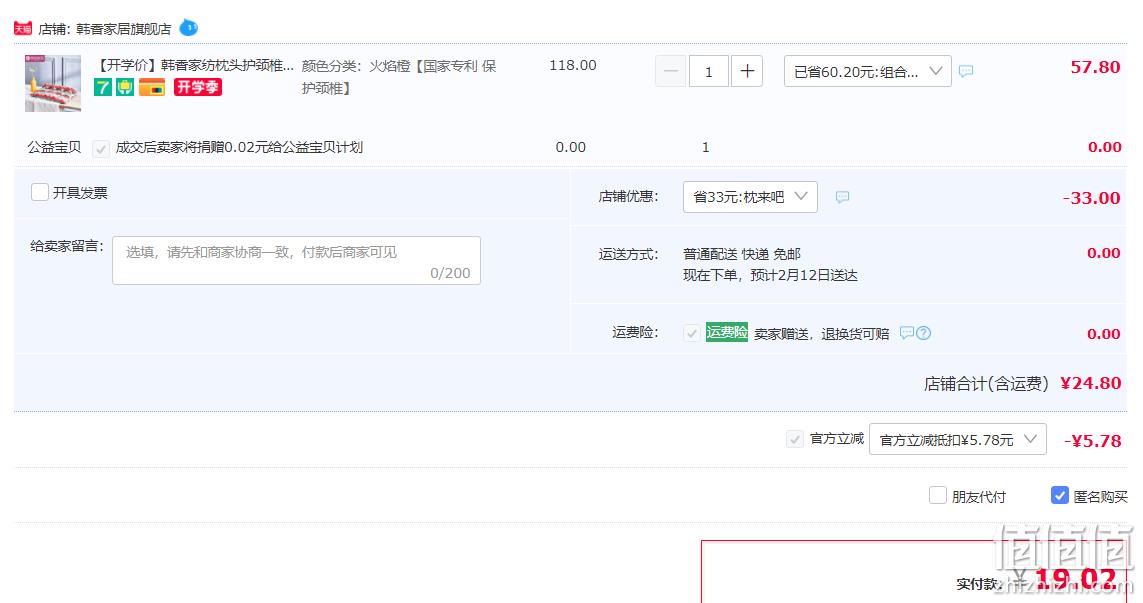The image size is (1143, 603).
Task: Click the store total ¥24.80
Action: coord(1091,383)
